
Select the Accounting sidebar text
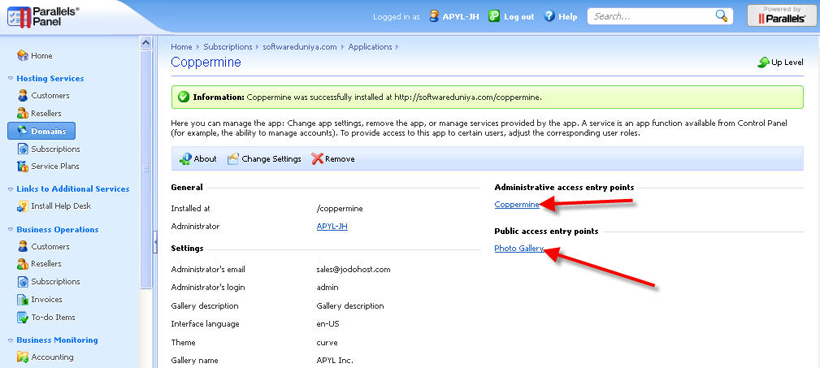pos(52,357)
